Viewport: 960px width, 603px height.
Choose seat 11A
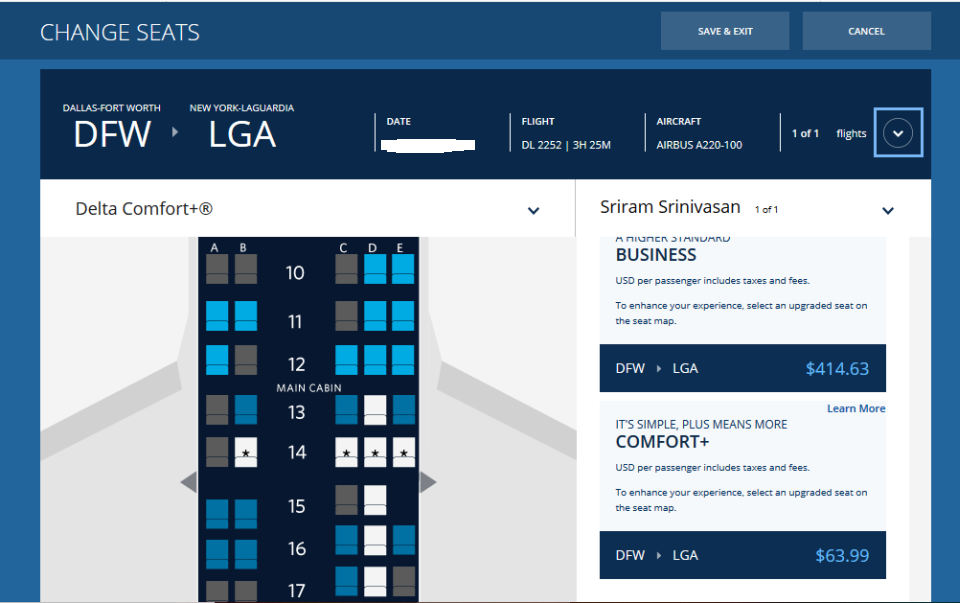click(x=217, y=316)
